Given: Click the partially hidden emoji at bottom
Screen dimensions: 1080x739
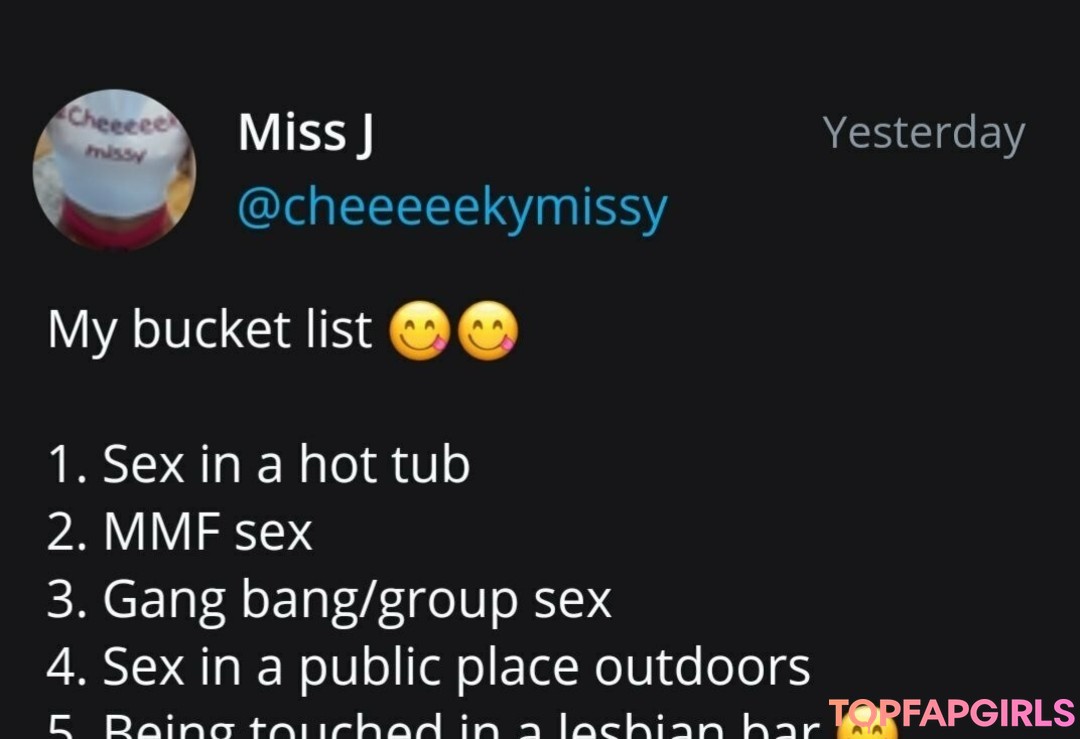Looking at the screenshot, I should coord(866,721).
